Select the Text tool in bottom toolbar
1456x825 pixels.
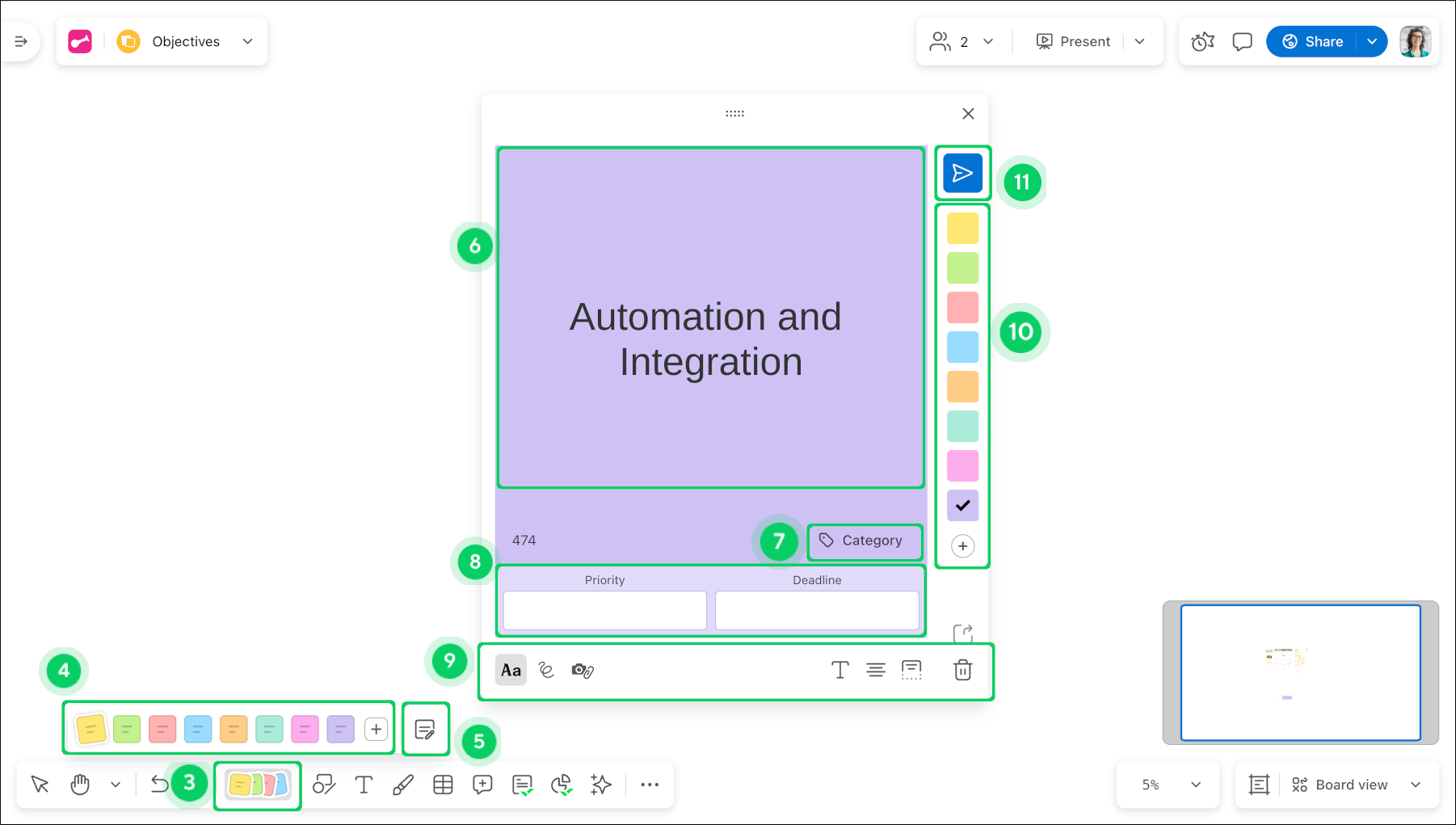[364, 785]
